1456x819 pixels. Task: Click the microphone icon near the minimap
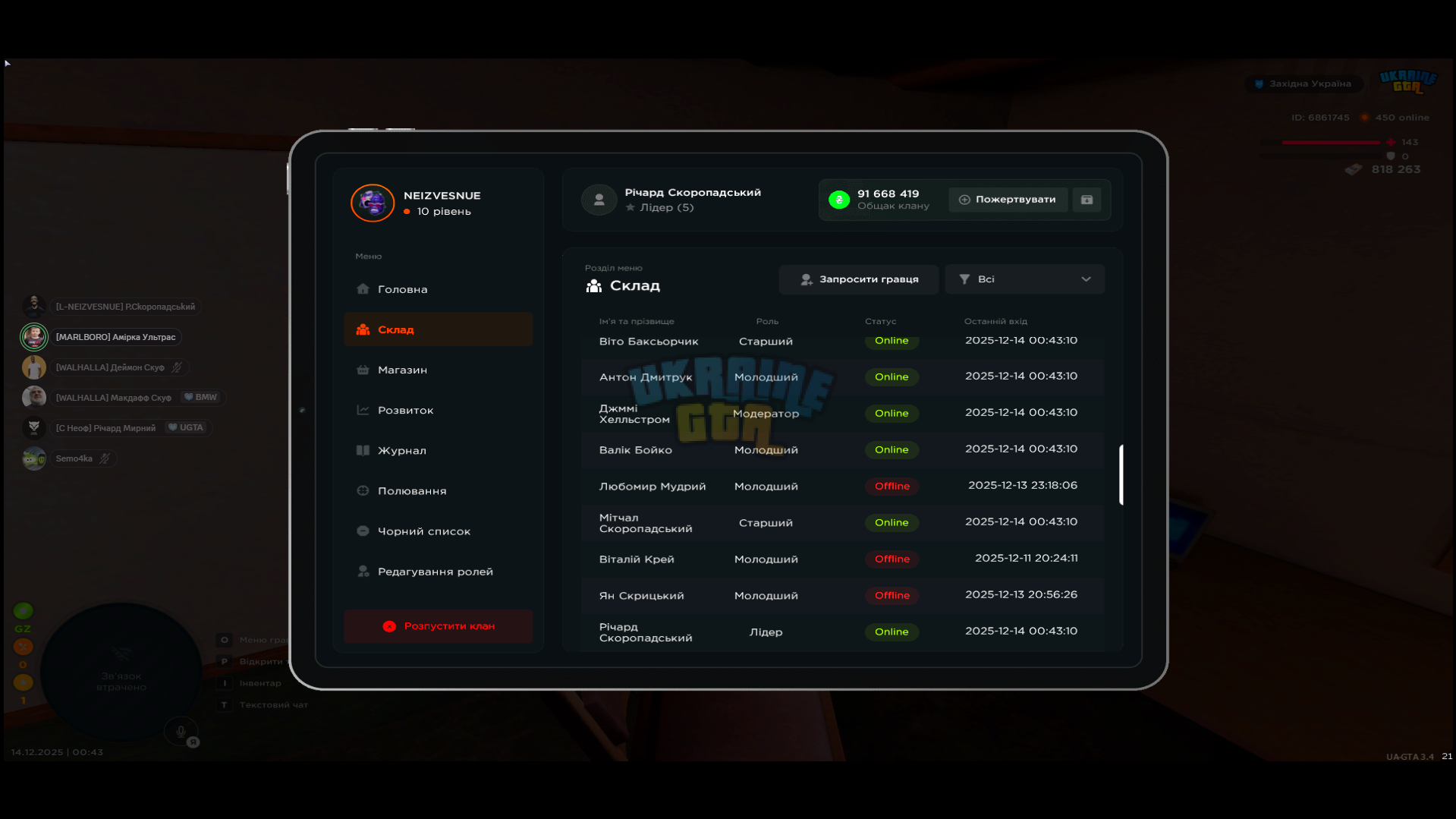(x=181, y=731)
